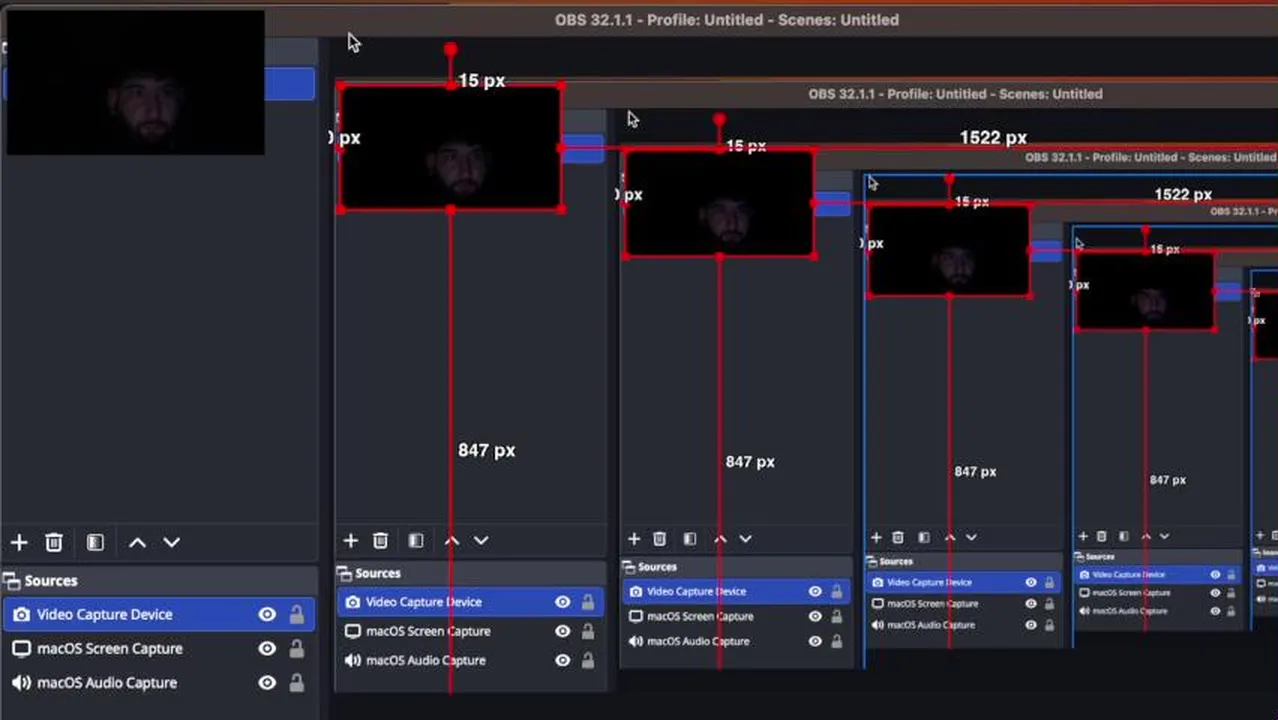Open source properties icon beside the largest trash icon
The width and height of the screenshot is (1278, 720).
pyautogui.click(x=95, y=542)
